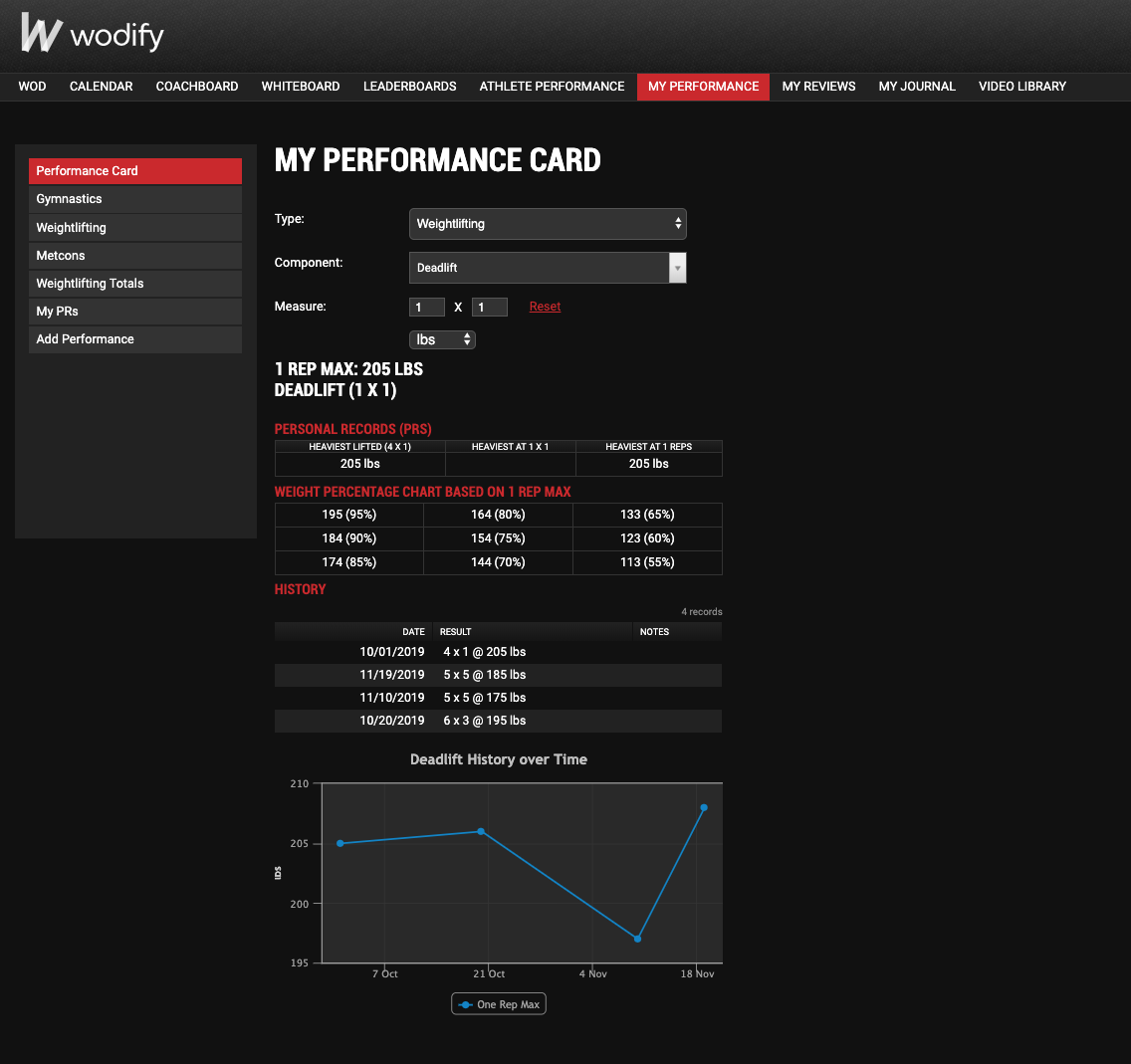This screenshot has width=1131, height=1064.
Task: Click Heaviest Lifted 205 lbs cell
Action: [x=360, y=464]
